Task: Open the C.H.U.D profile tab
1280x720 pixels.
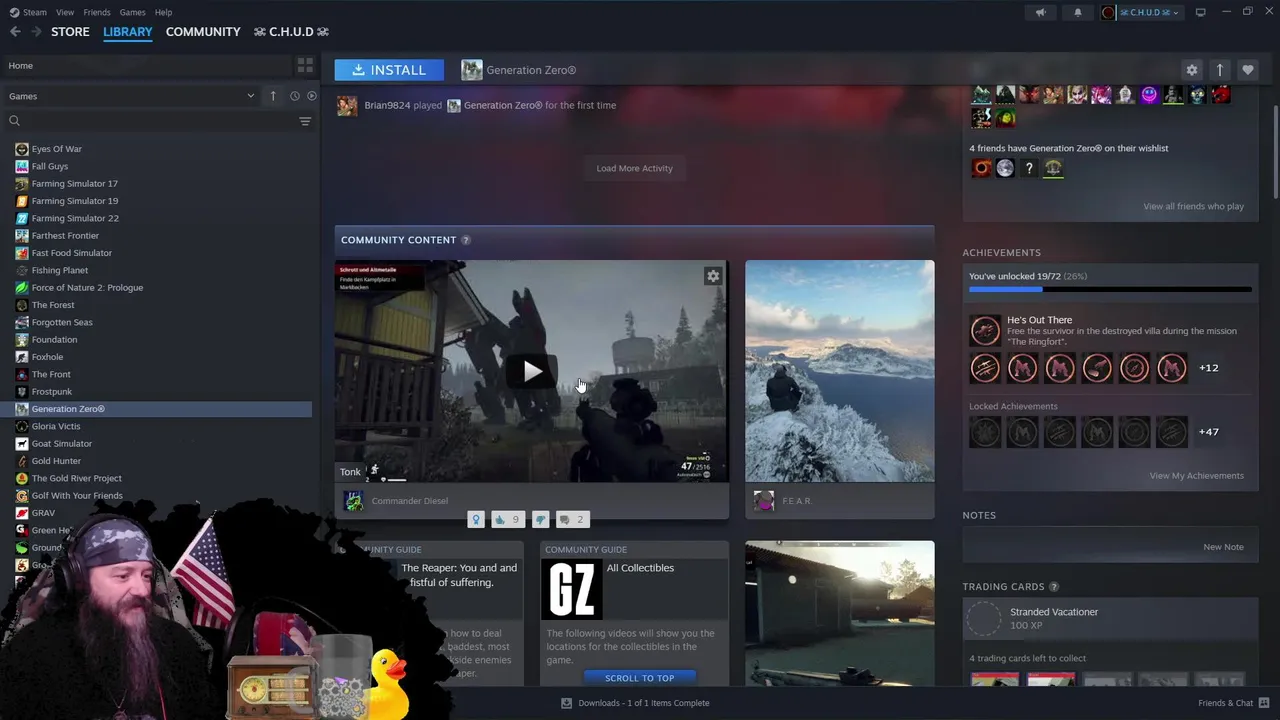Action: 291,32
